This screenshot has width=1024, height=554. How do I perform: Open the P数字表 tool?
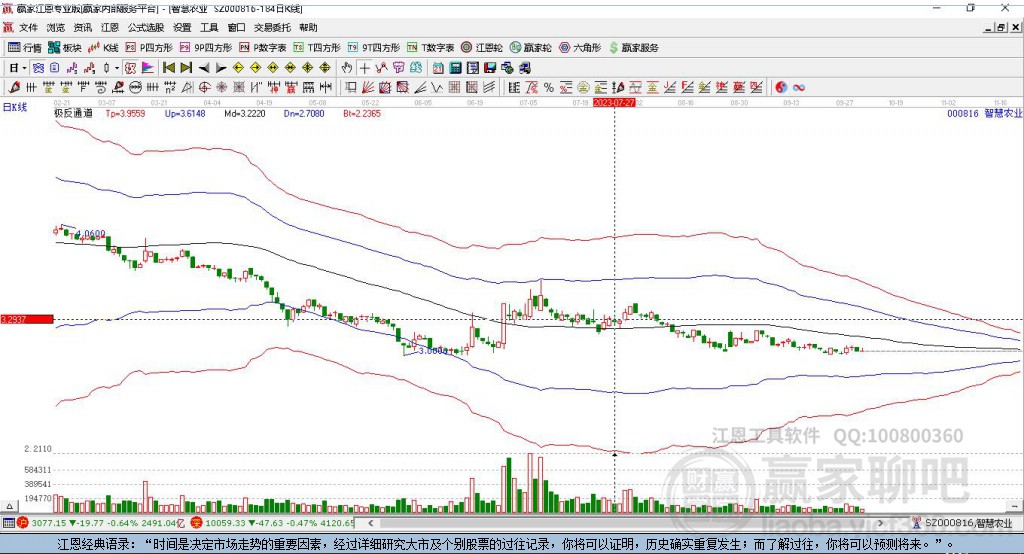tap(263, 48)
